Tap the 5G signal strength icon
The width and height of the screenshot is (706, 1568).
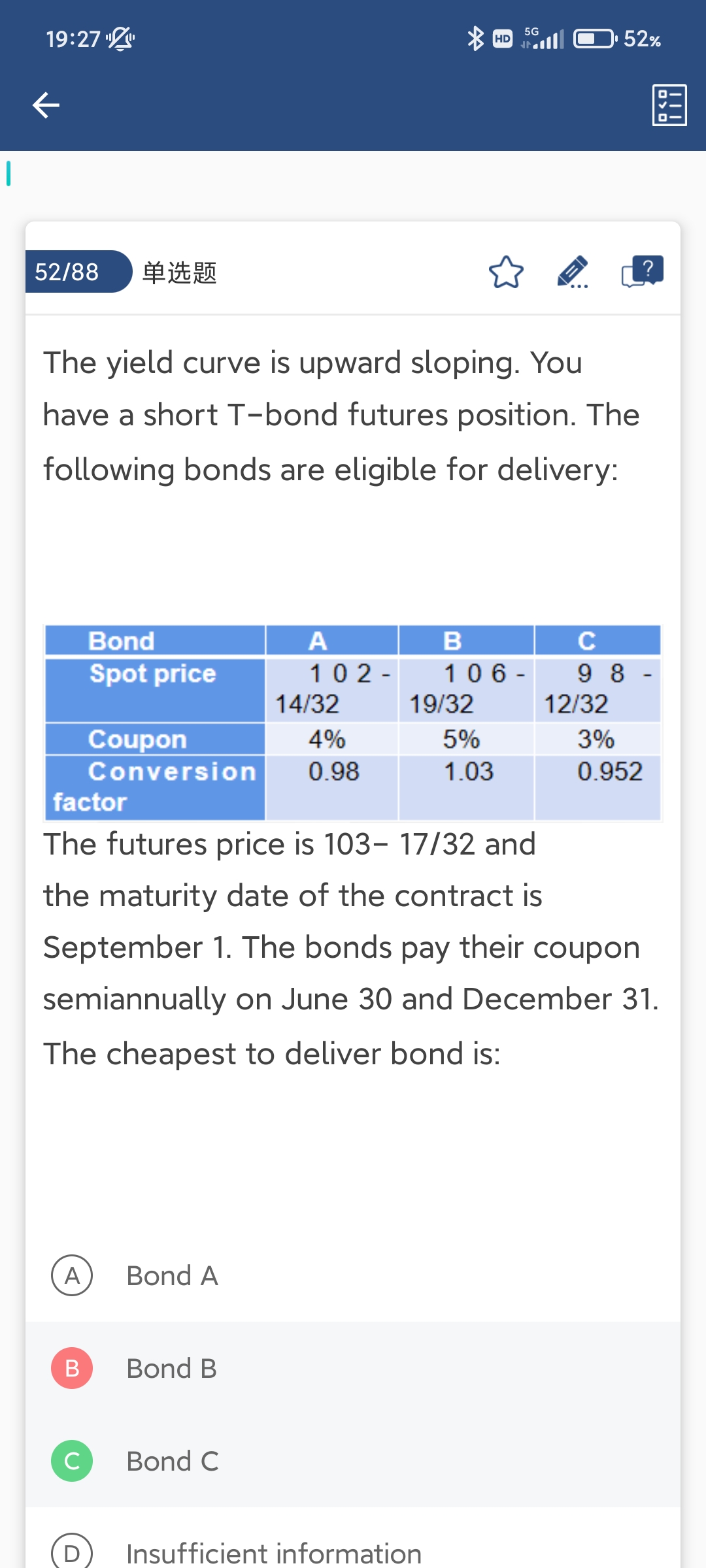tap(543, 39)
